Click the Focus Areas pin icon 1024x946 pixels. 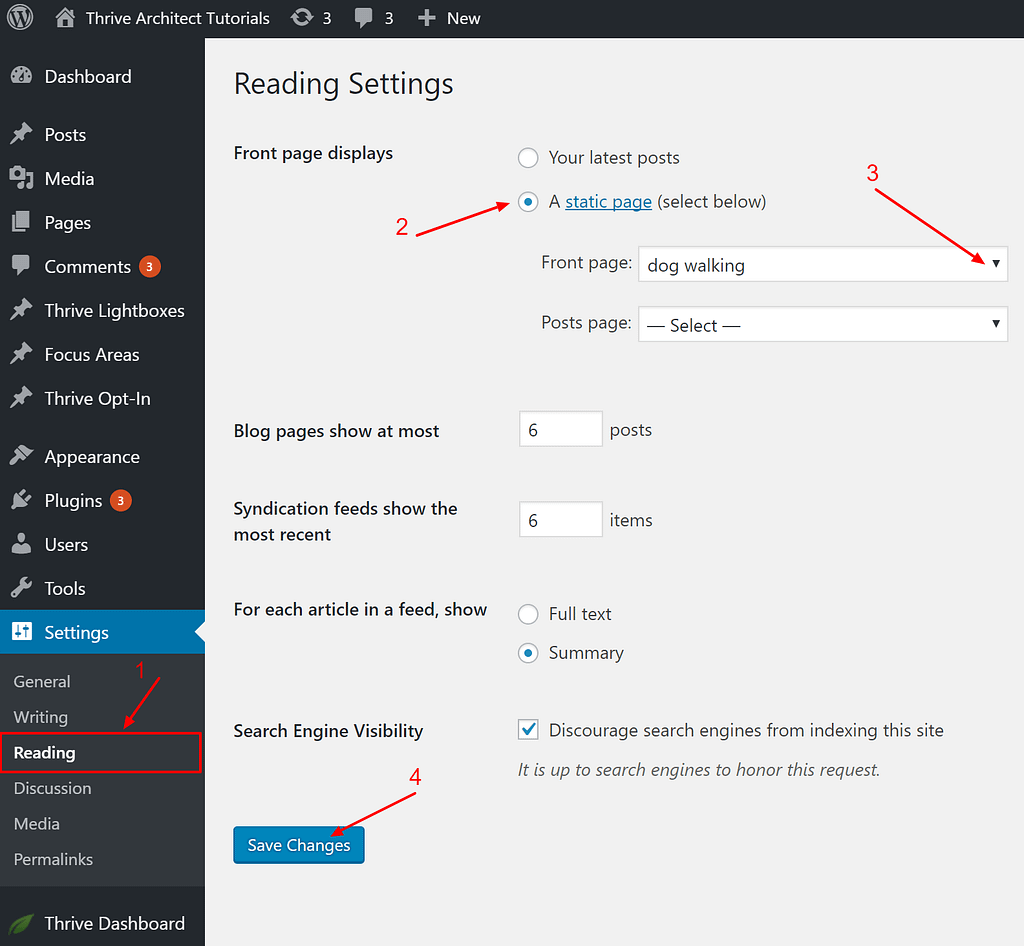pyautogui.click(x=22, y=353)
